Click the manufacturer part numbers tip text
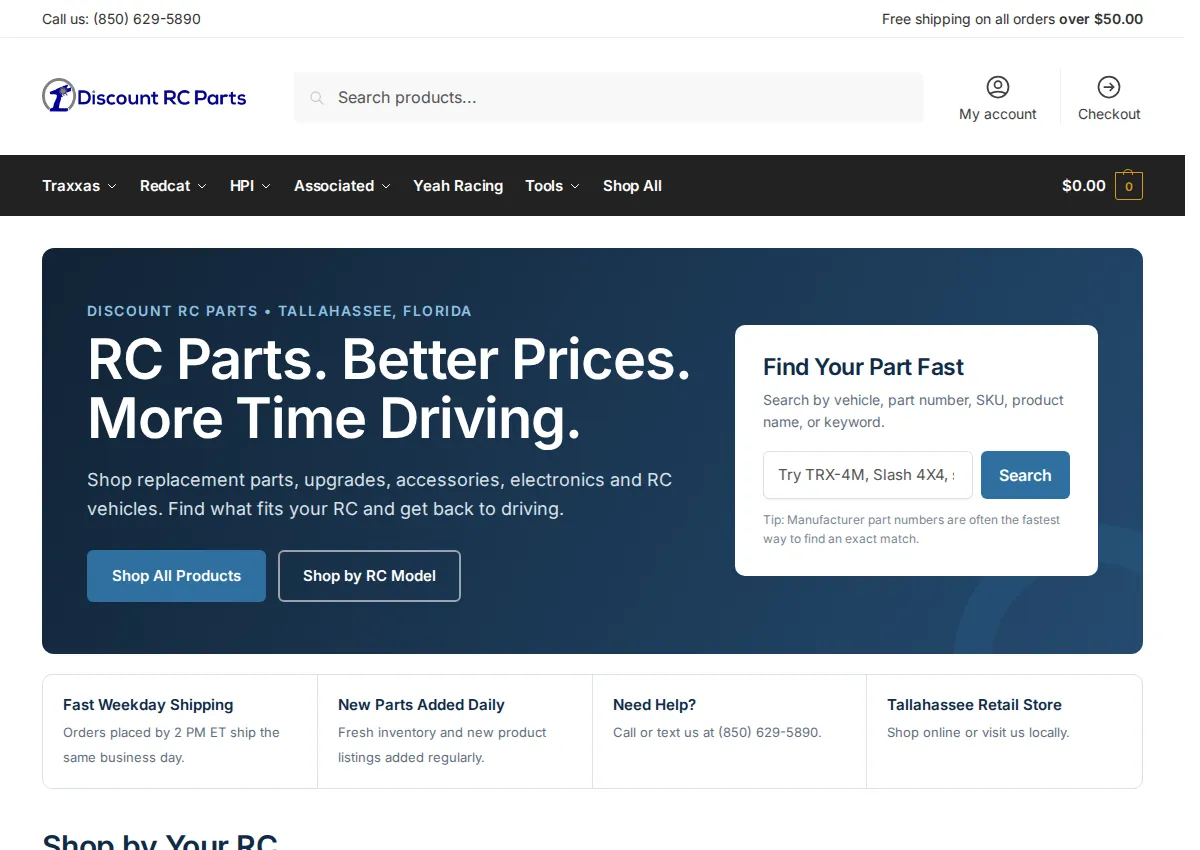The height and width of the screenshot is (850, 1200). [x=911, y=529]
